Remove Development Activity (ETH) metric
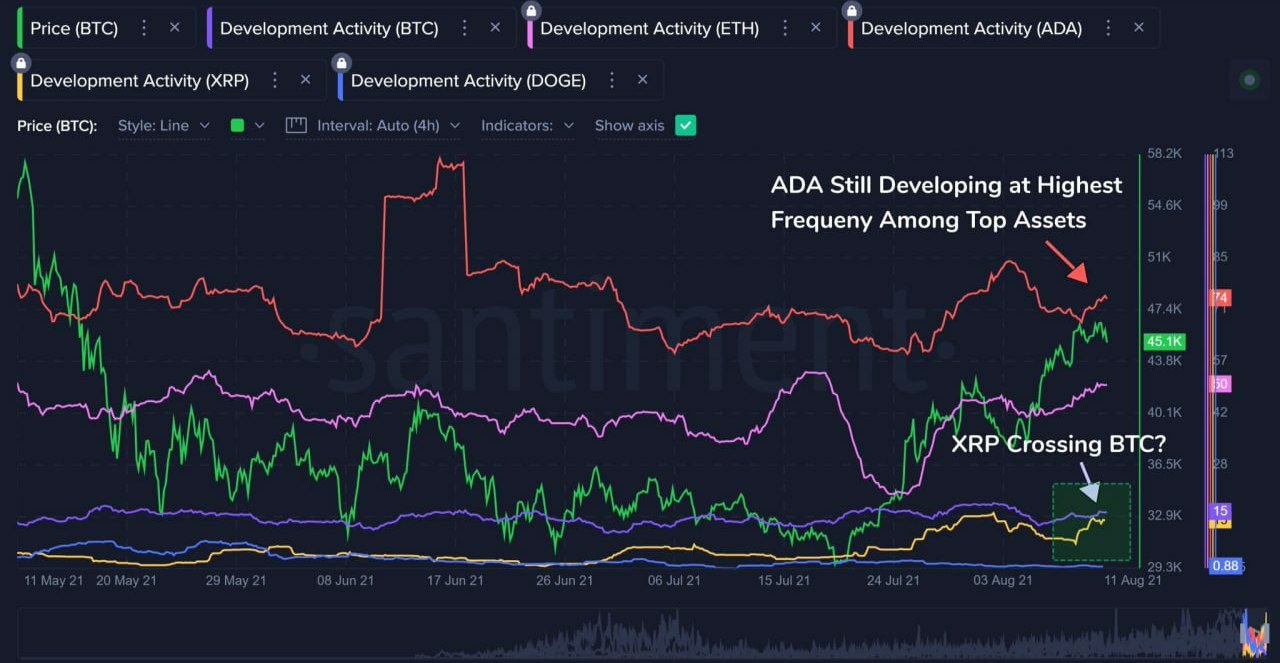Image resolution: width=1280 pixels, height=663 pixels. coord(816,28)
